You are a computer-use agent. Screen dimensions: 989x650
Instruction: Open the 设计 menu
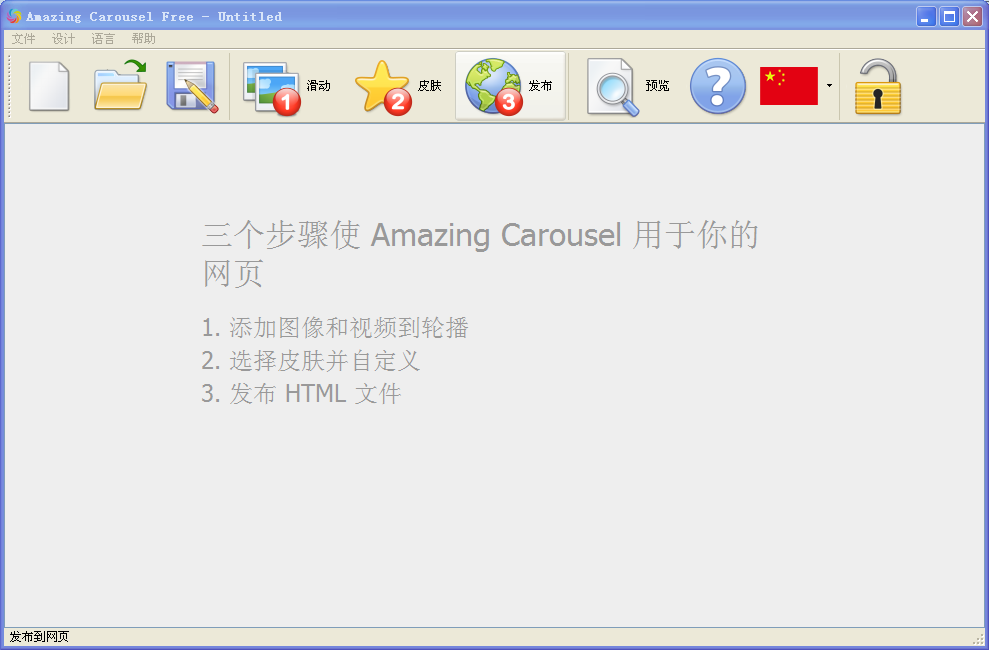coord(63,38)
